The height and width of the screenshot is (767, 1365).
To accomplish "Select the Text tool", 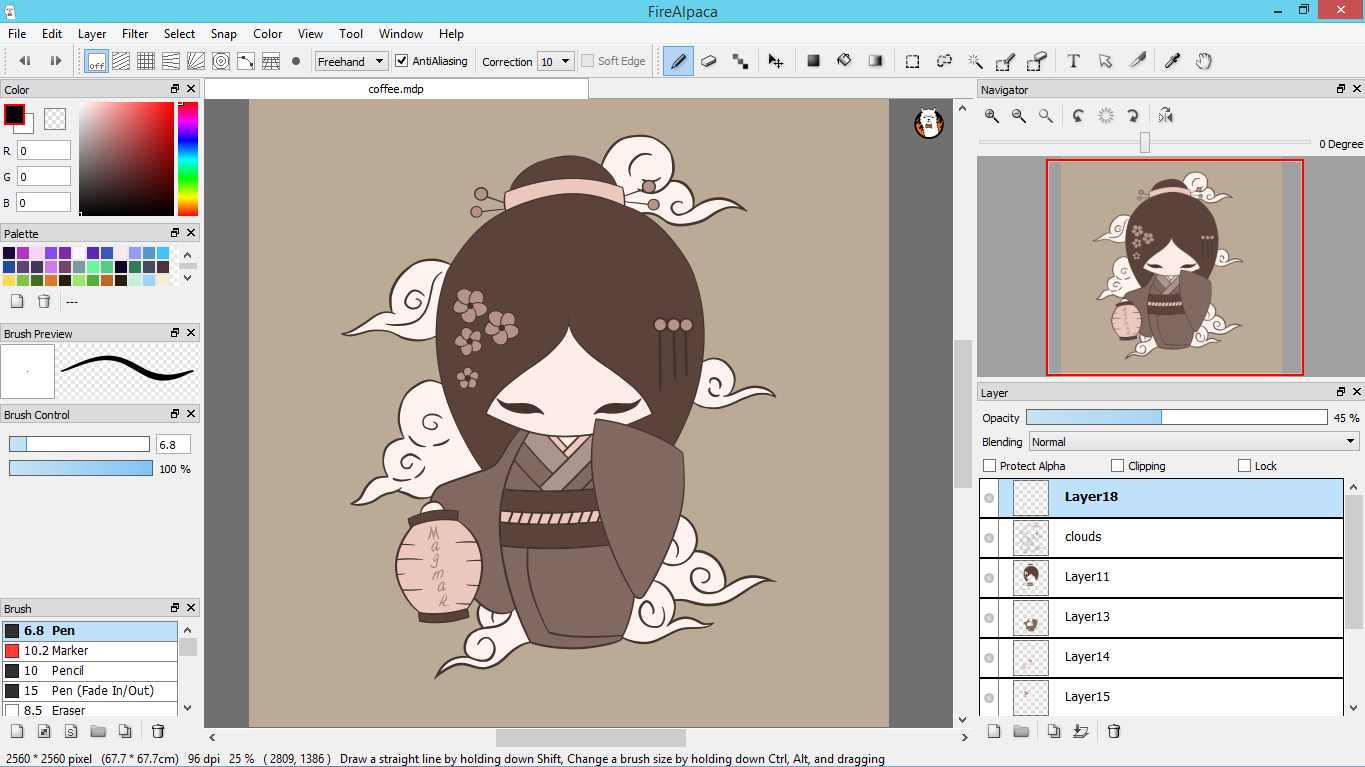I will (x=1074, y=61).
